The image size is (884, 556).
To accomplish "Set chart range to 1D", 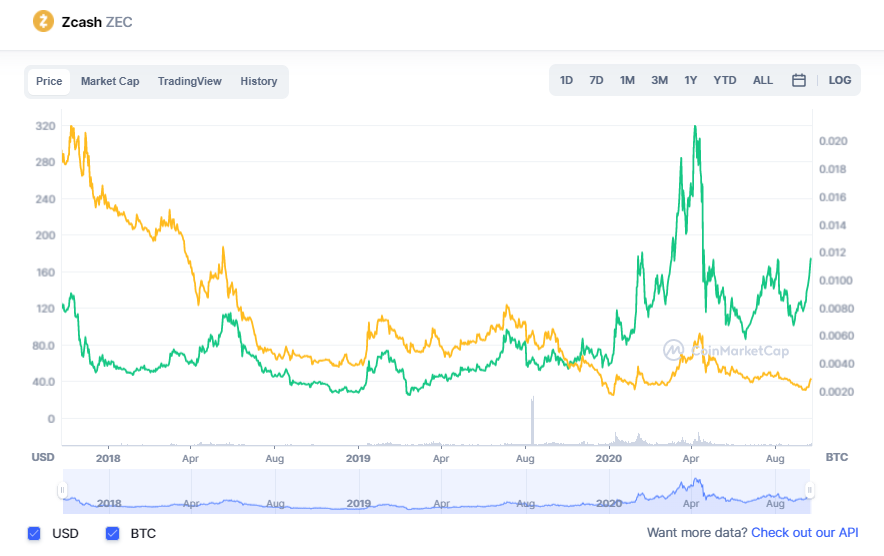I will pyautogui.click(x=566, y=80).
